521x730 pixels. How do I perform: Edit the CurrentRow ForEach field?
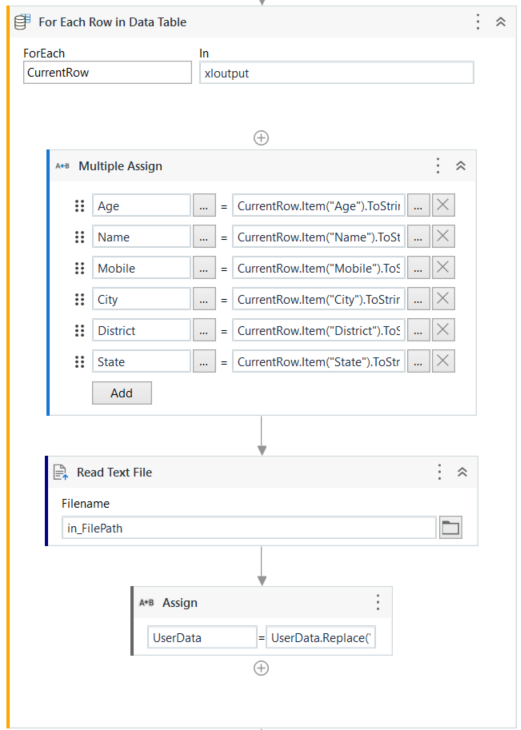pyautogui.click(x=108, y=73)
